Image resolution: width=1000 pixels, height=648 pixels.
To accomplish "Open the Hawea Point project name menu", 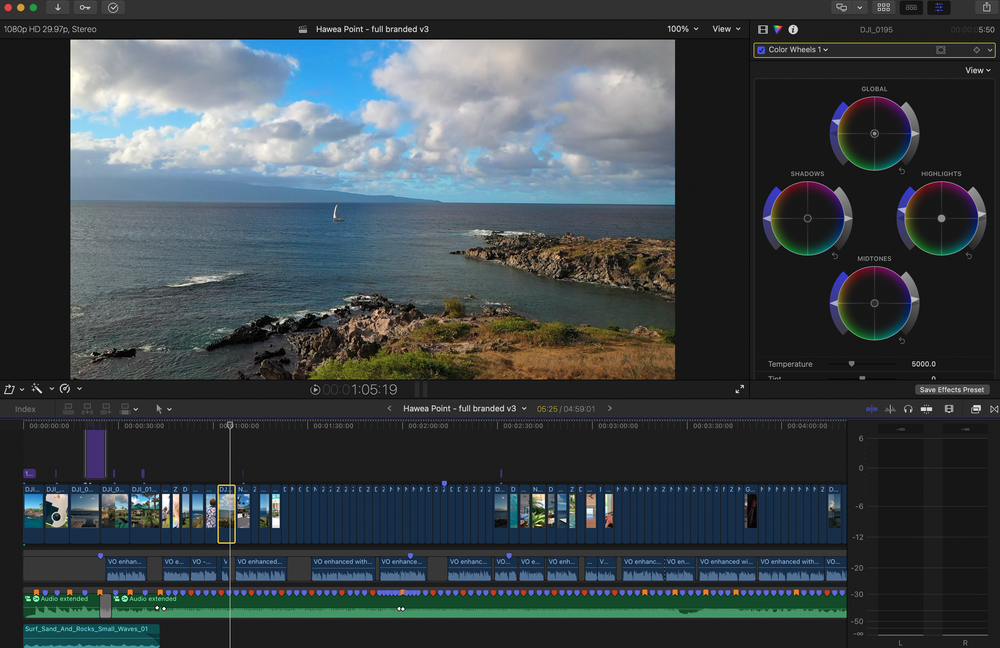I will click(x=463, y=408).
